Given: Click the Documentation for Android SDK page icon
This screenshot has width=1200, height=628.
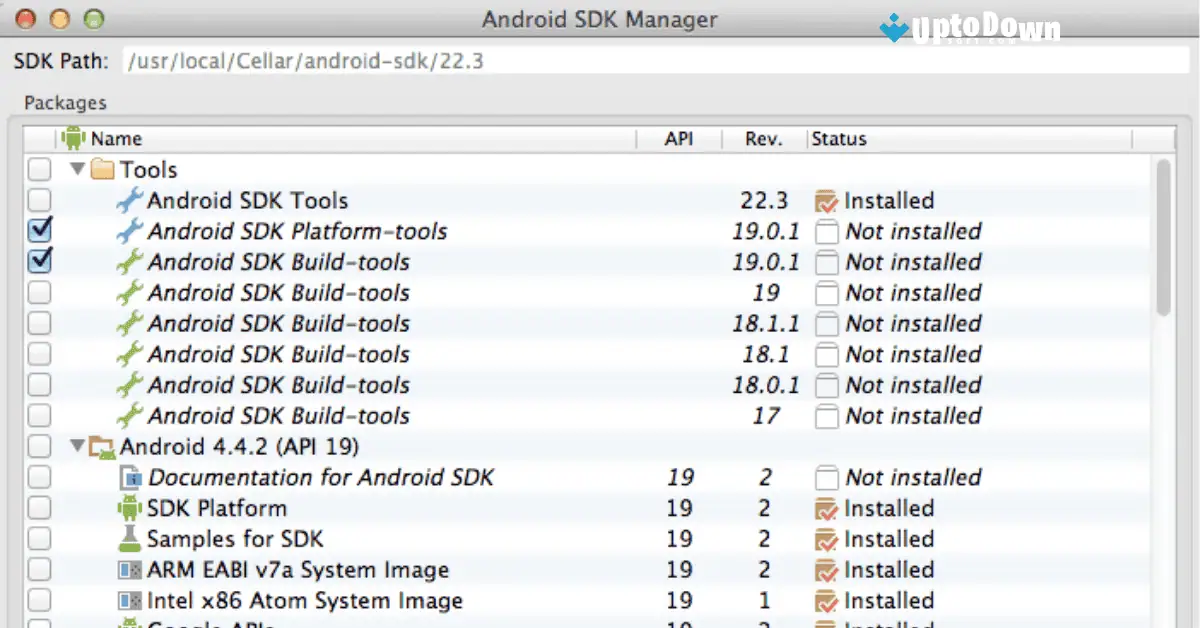Looking at the screenshot, I should [131, 477].
